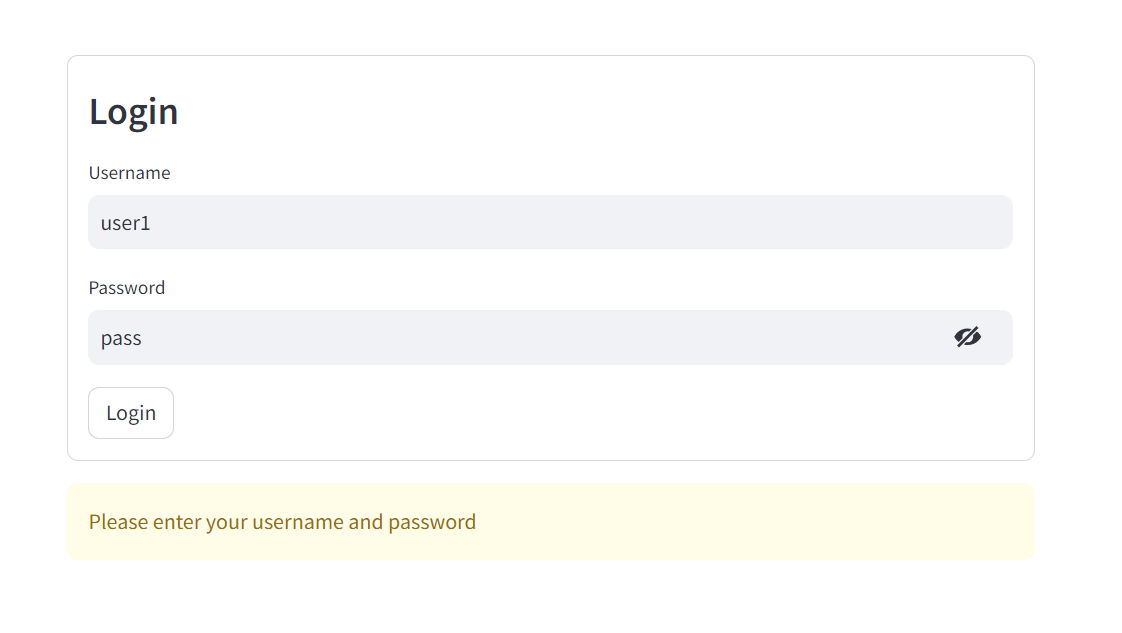
Task: Focus the Username input field
Action: pos(550,222)
